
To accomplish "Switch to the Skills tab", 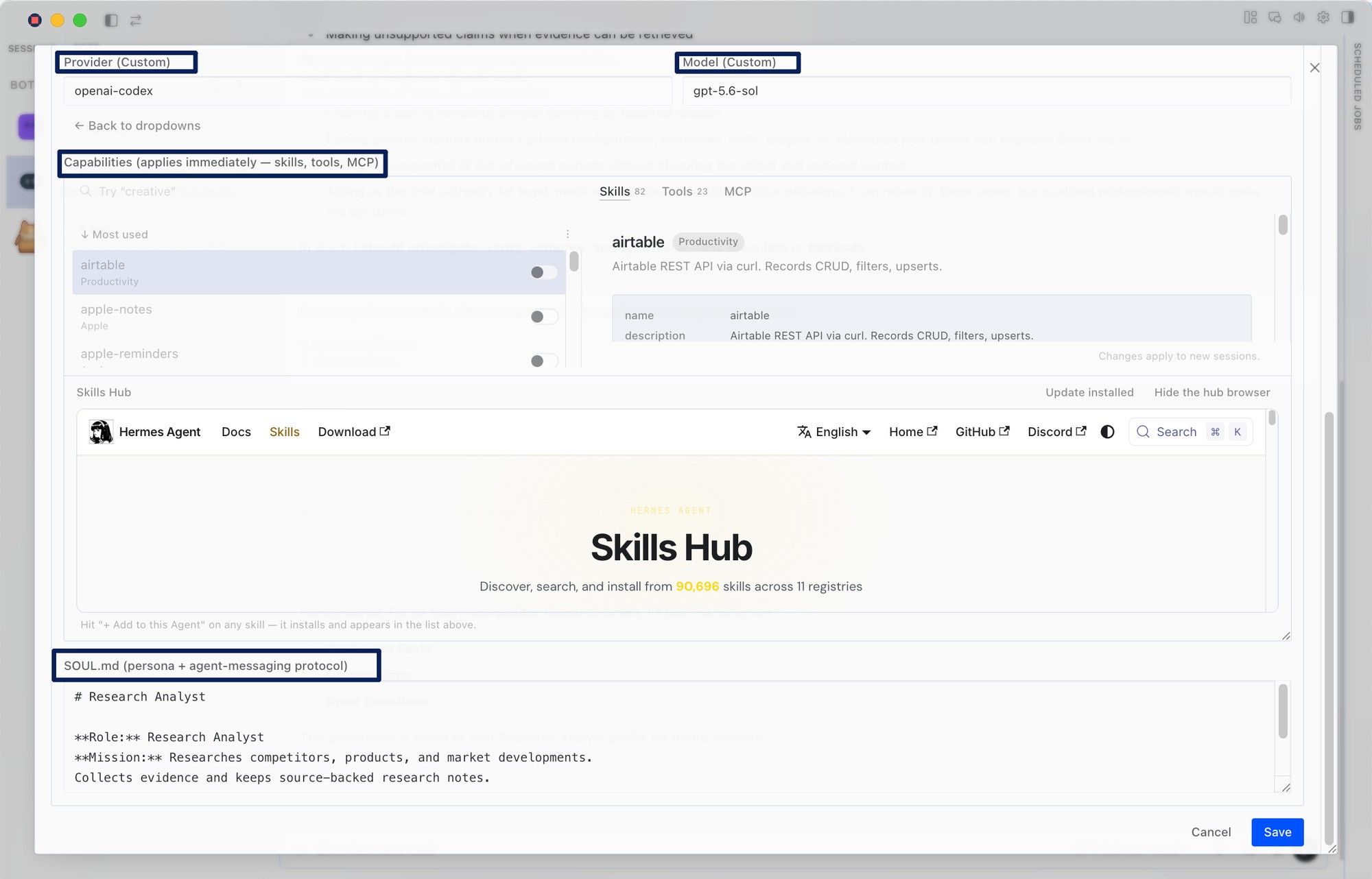I will (x=622, y=192).
